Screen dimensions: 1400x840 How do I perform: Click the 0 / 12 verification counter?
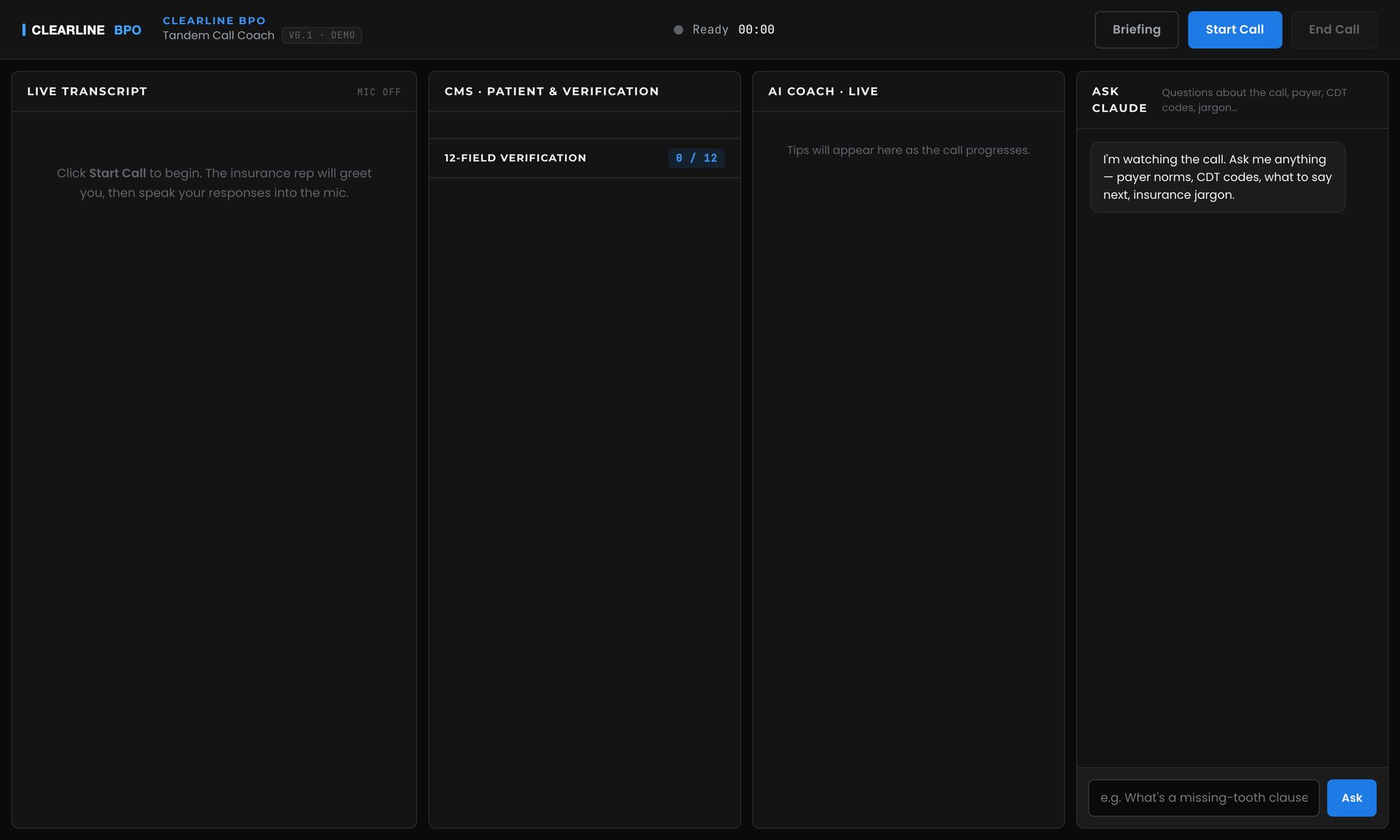point(696,158)
